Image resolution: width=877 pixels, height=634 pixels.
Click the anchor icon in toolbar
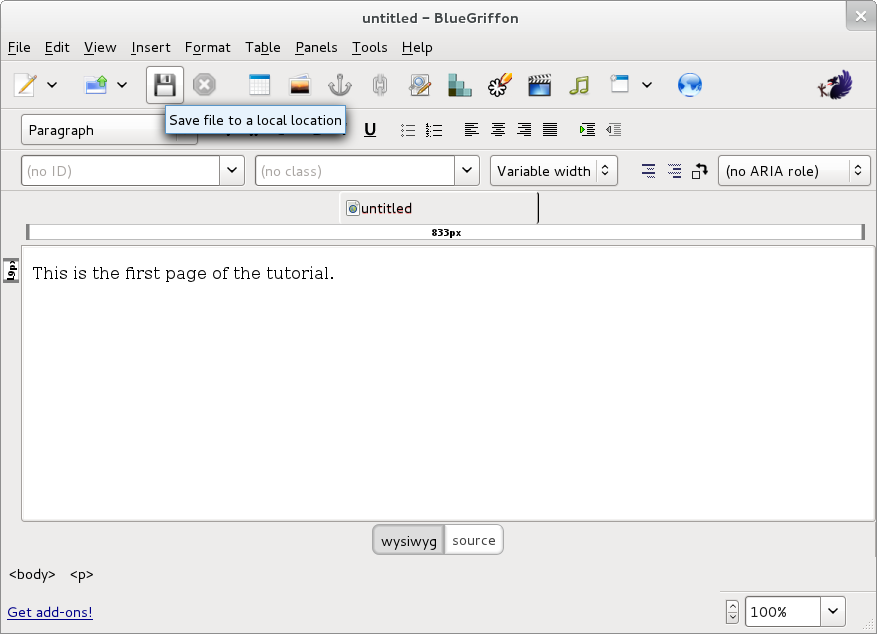point(340,85)
